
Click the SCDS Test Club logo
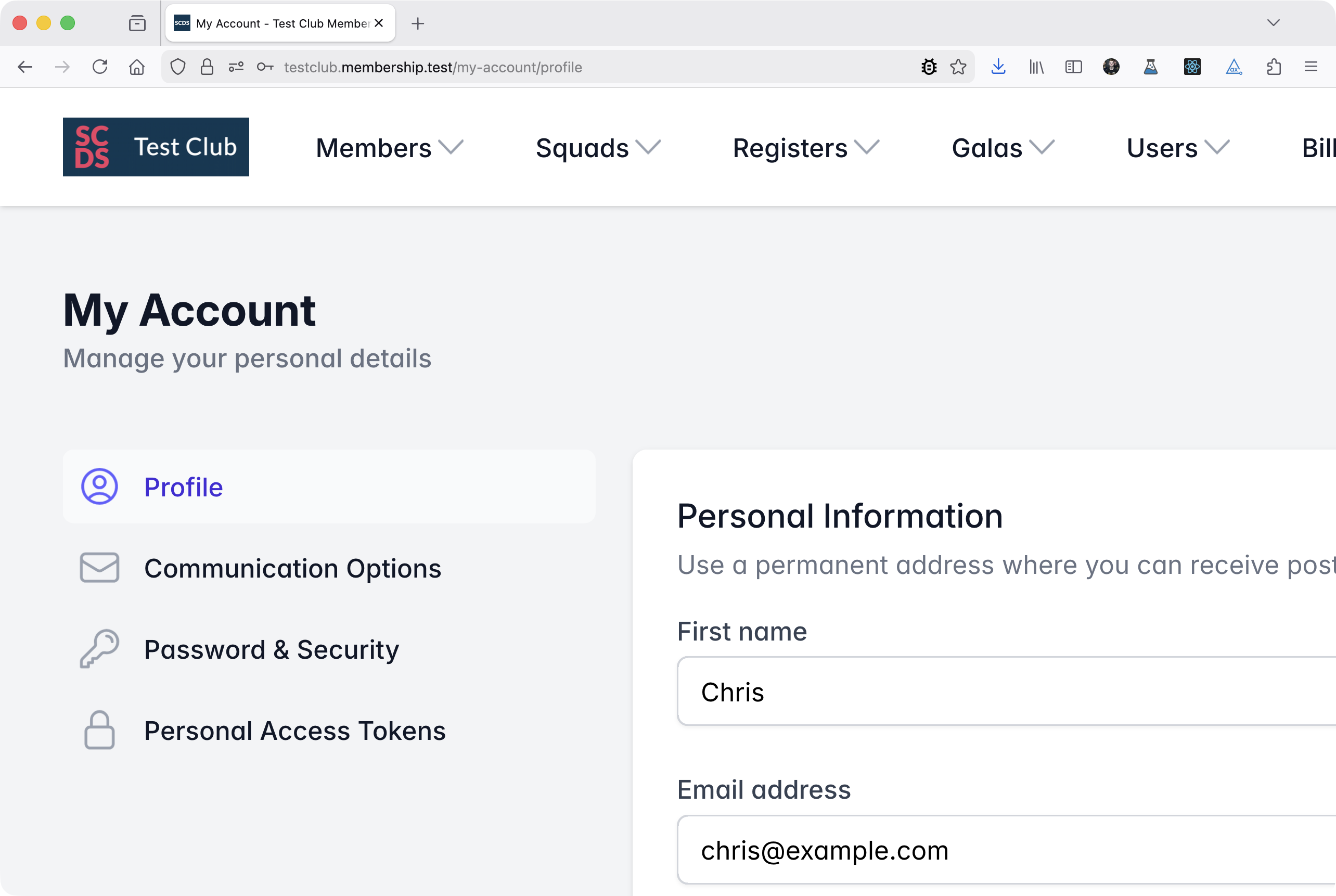(156, 146)
